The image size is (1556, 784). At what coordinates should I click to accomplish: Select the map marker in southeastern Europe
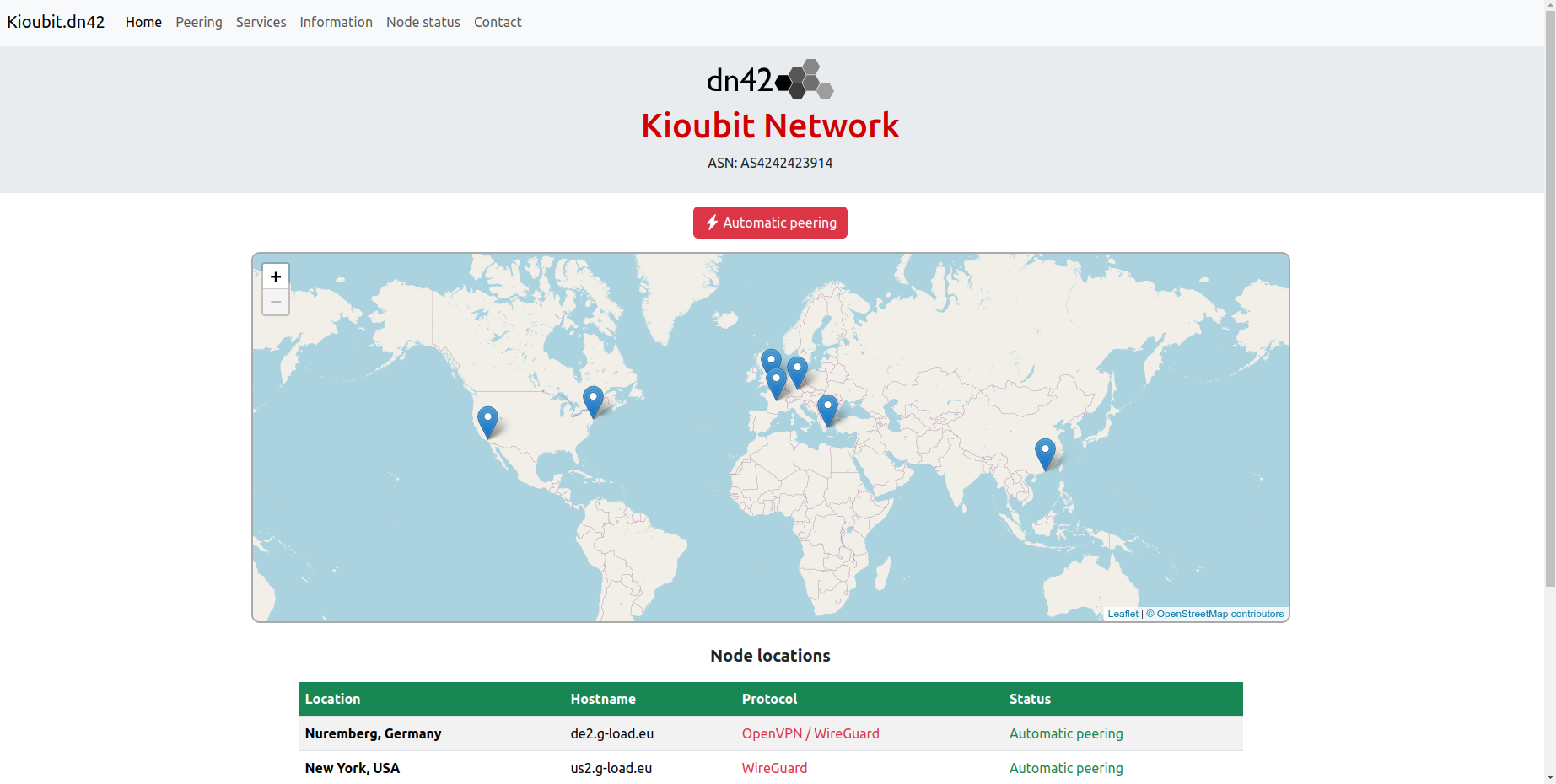(x=827, y=408)
